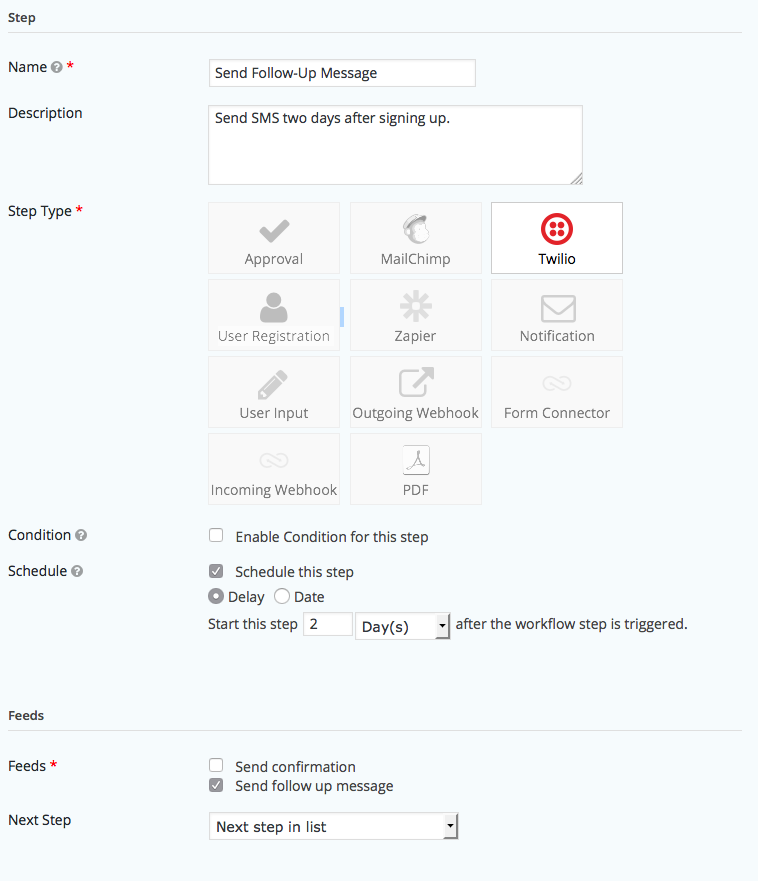Grab the Description textarea resize handle
758x881 pixels.
click(577, 179)
